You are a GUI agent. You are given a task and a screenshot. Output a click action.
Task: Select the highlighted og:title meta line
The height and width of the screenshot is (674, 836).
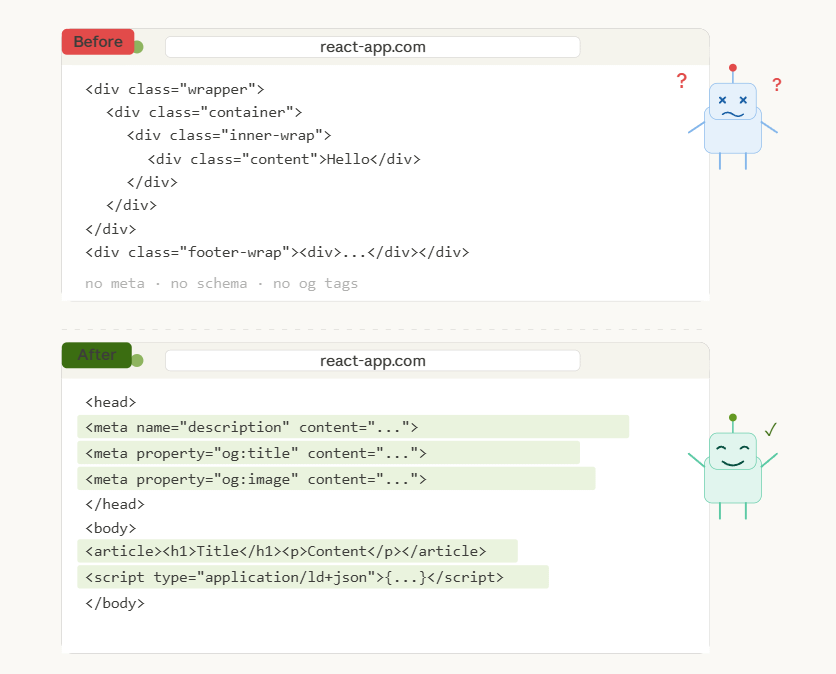[x=328, y=453]
